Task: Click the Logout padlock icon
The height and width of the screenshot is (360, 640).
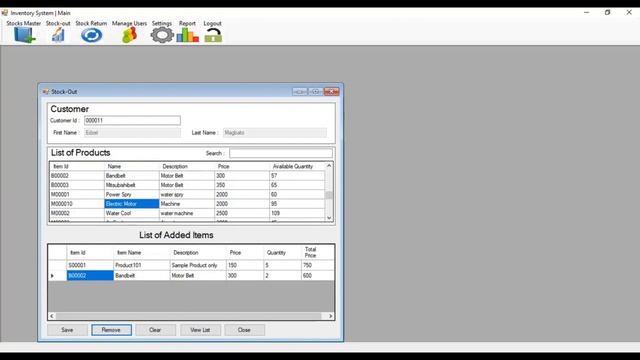Action: (213, 36)
